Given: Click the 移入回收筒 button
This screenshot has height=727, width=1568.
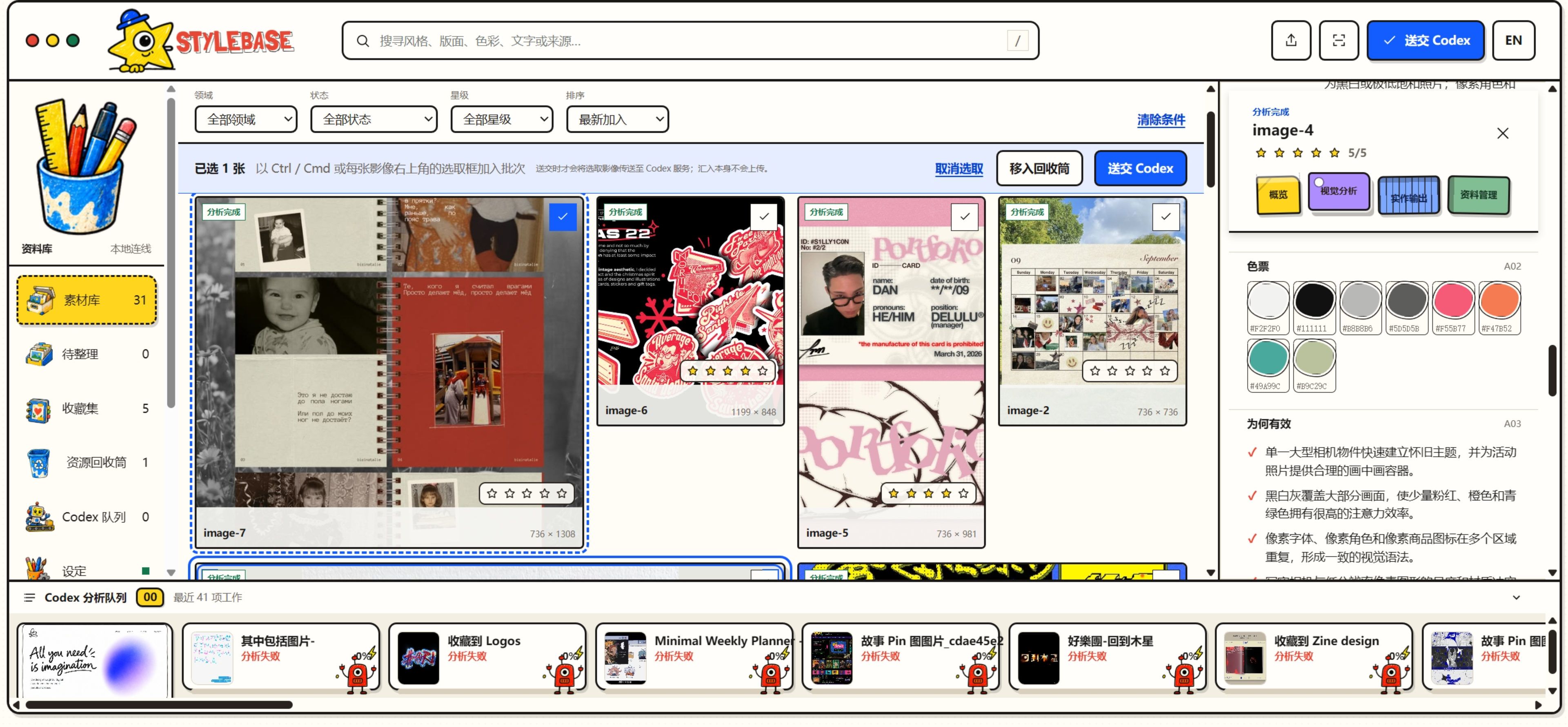Looking at the screenshot, I should [1039, 169].
